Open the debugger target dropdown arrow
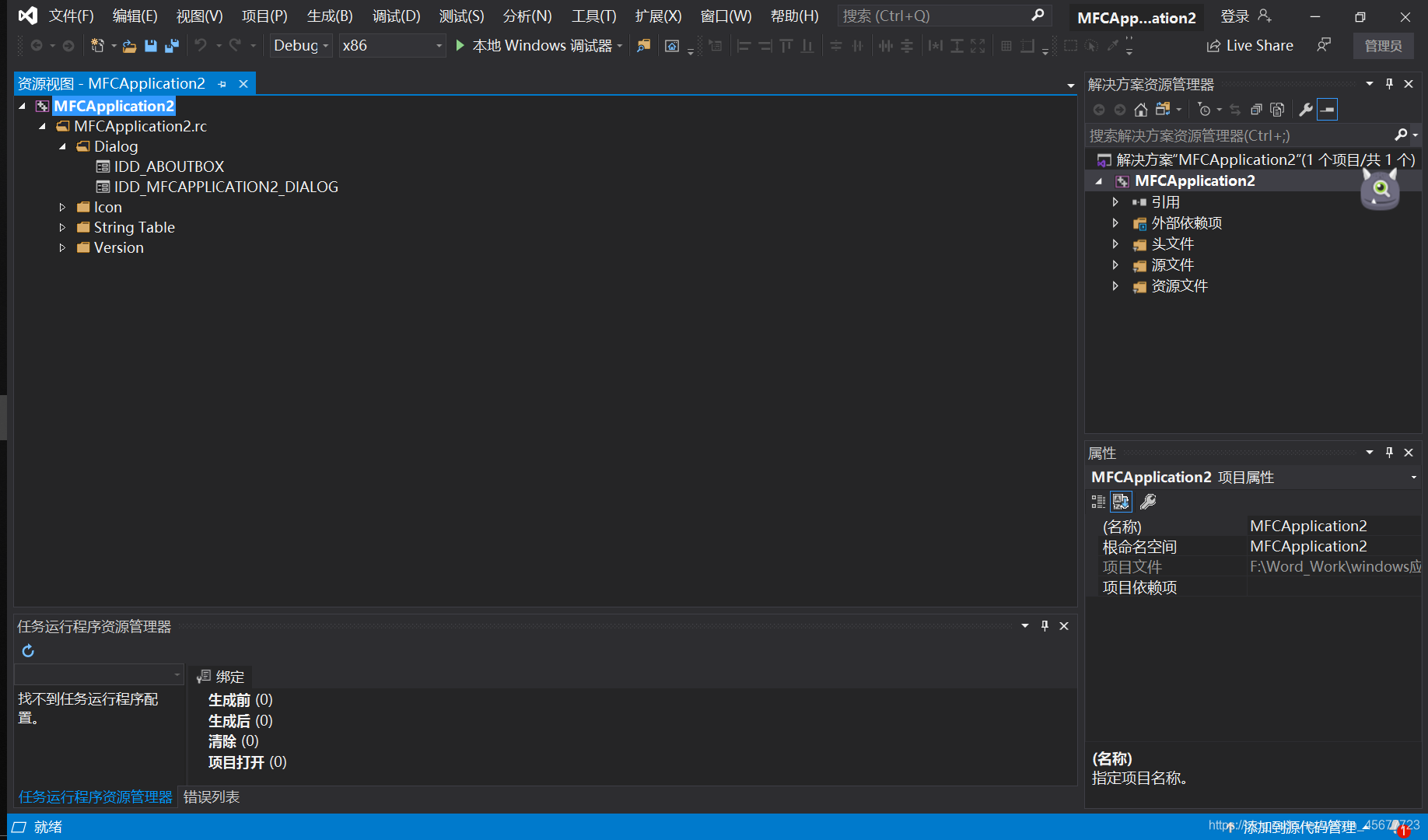 [x=620, y=46]
